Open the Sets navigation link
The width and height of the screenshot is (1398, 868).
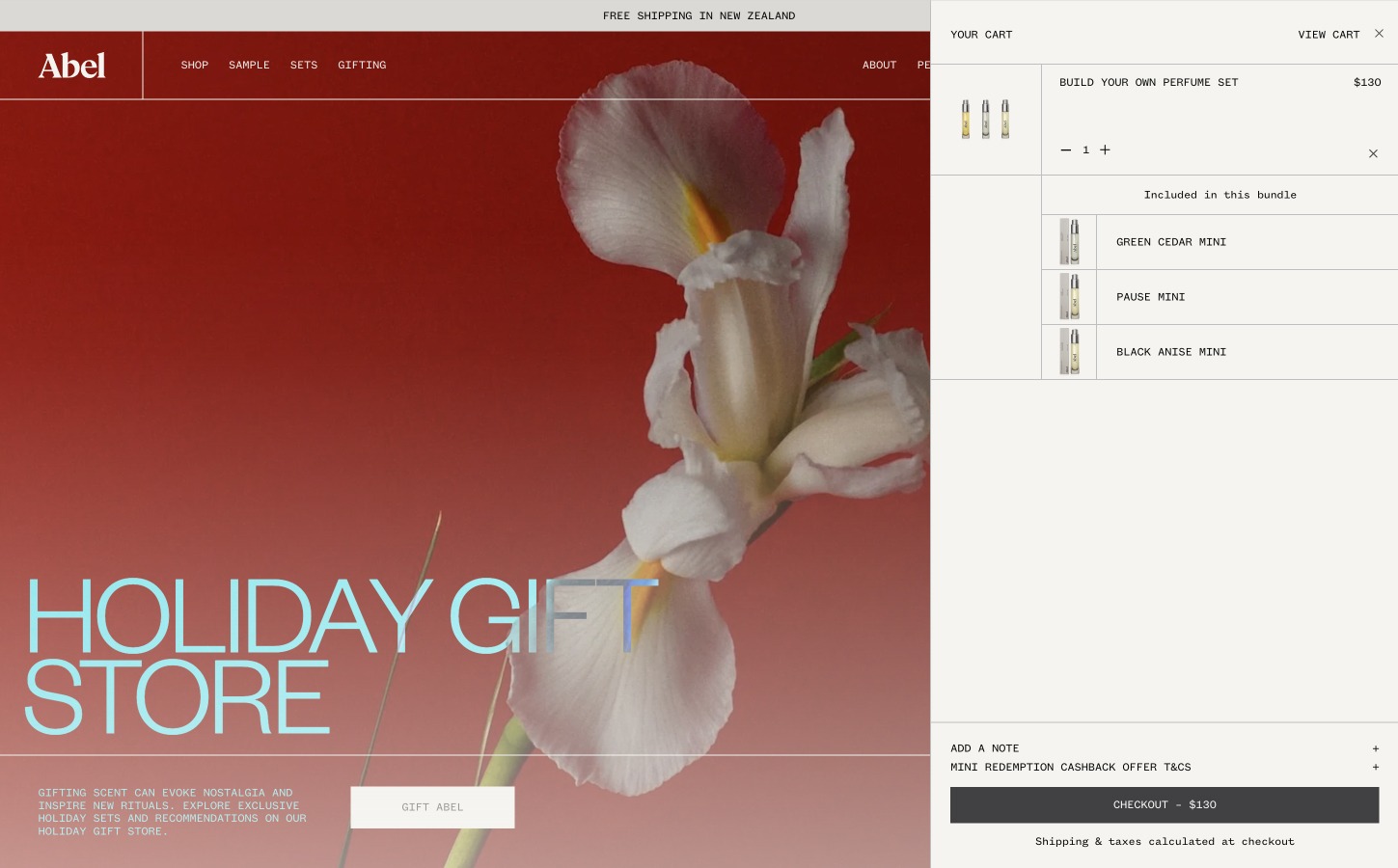303,65
